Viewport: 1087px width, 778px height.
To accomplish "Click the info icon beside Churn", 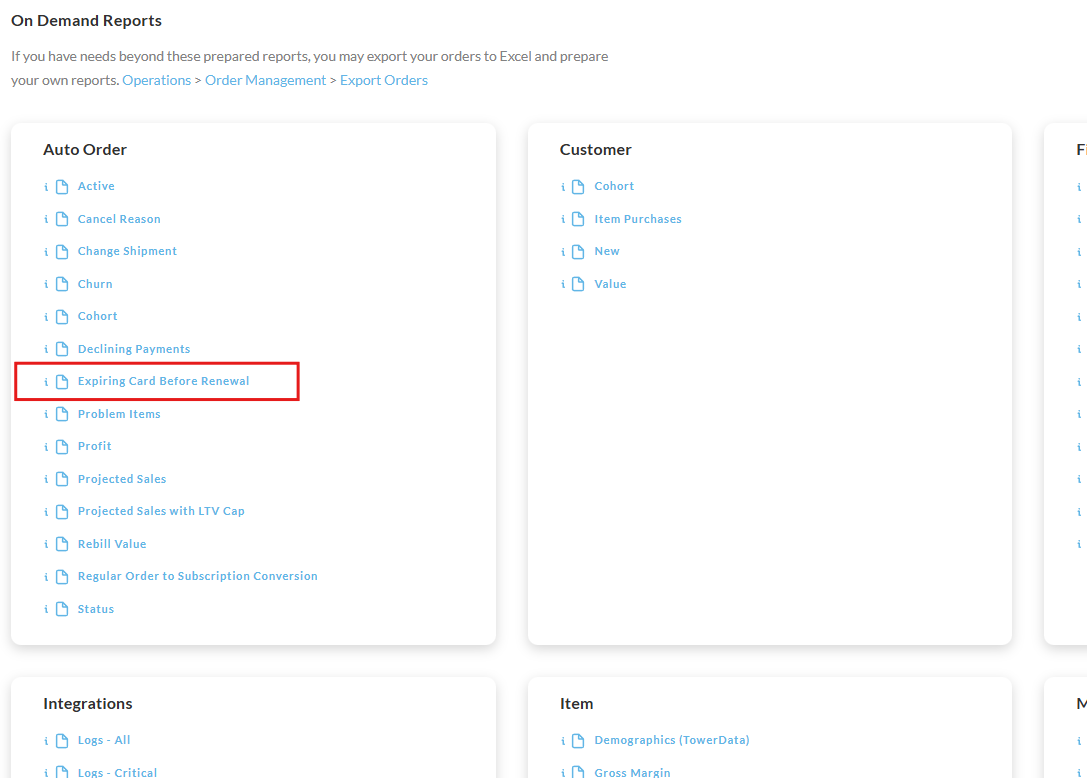I will [46, 284].
